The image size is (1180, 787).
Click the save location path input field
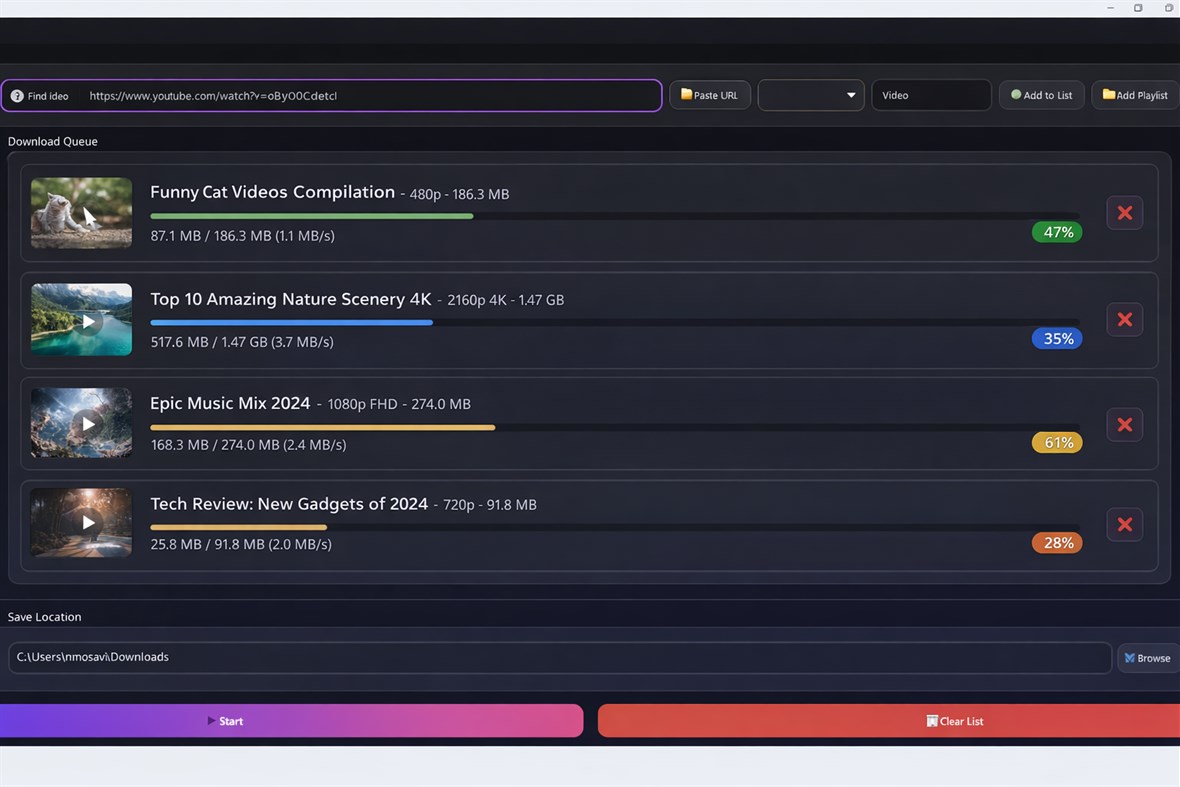560,657
